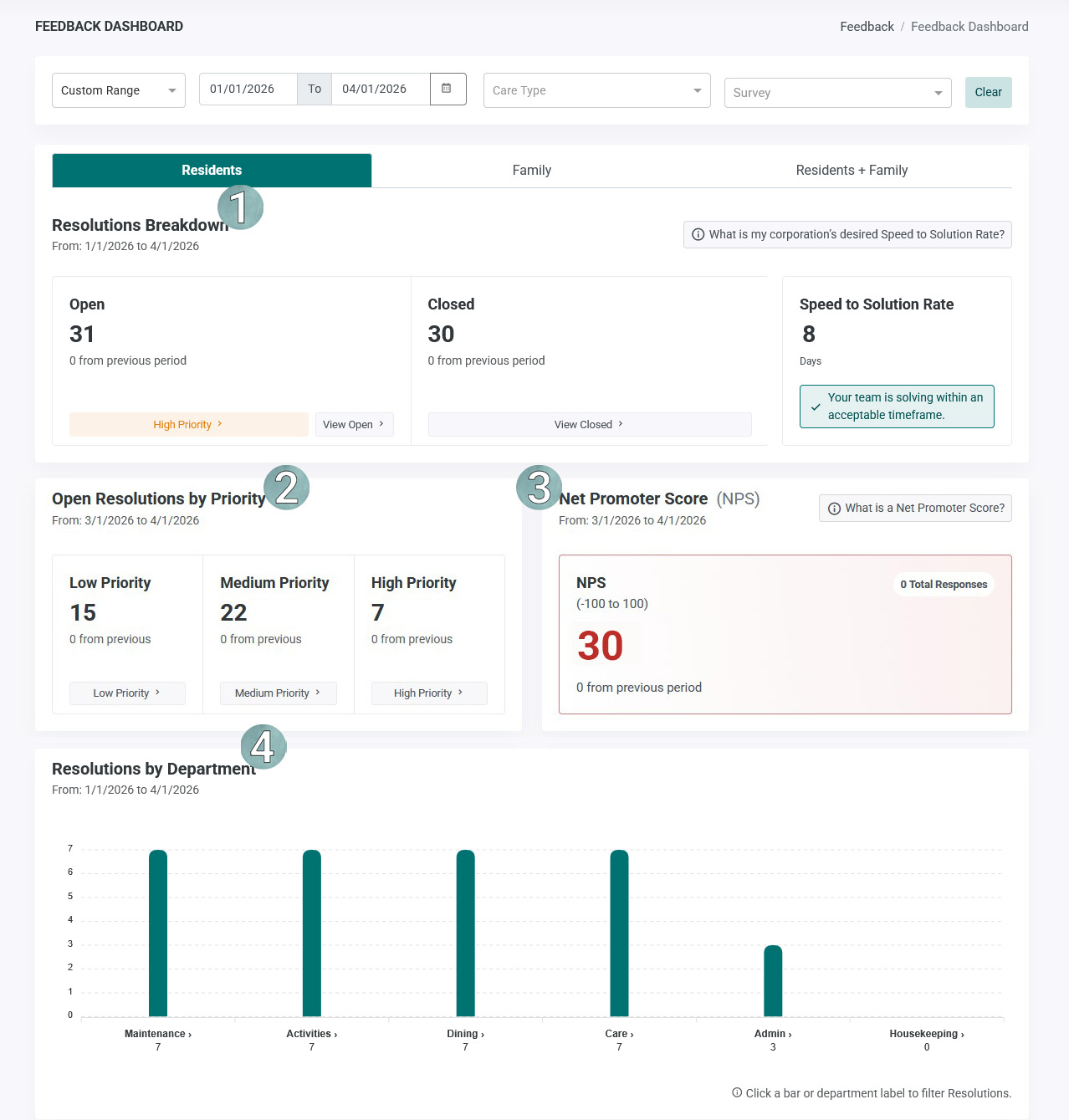1069x1120 pixels.
Task: Filter by the Medium Priority button
Action: pos(279,693)
